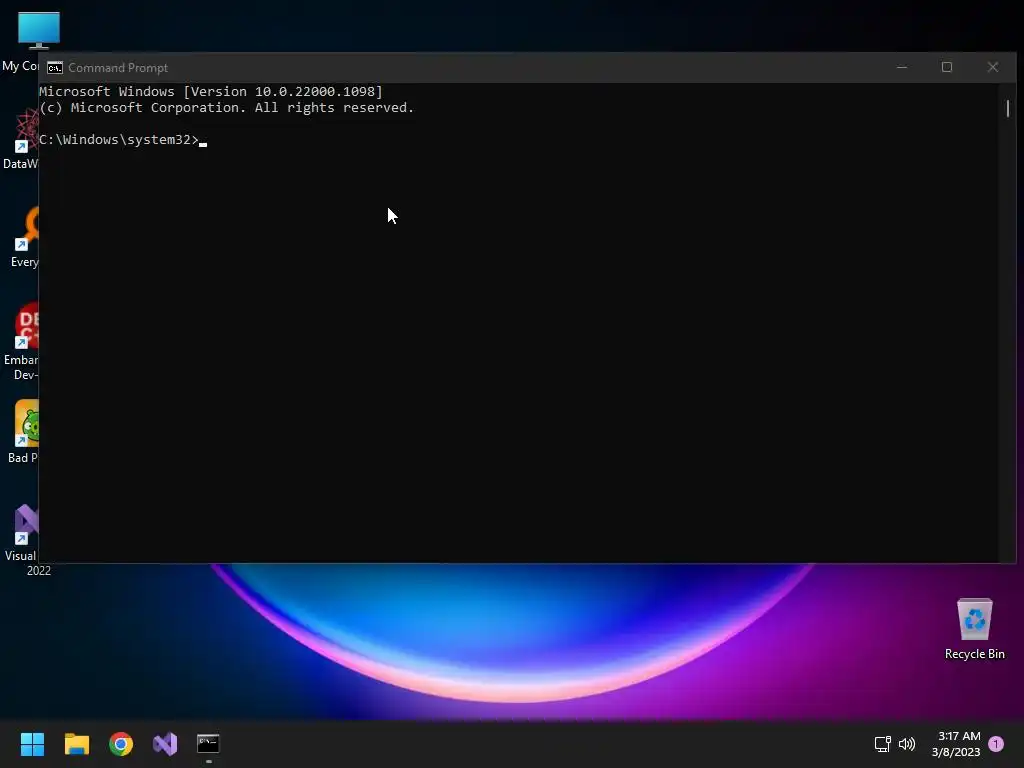Viewport: 1024px width, 768px height.
Task: Select the Visual Studio 2022 desktop shortcut
Action: tap(25, 540)
